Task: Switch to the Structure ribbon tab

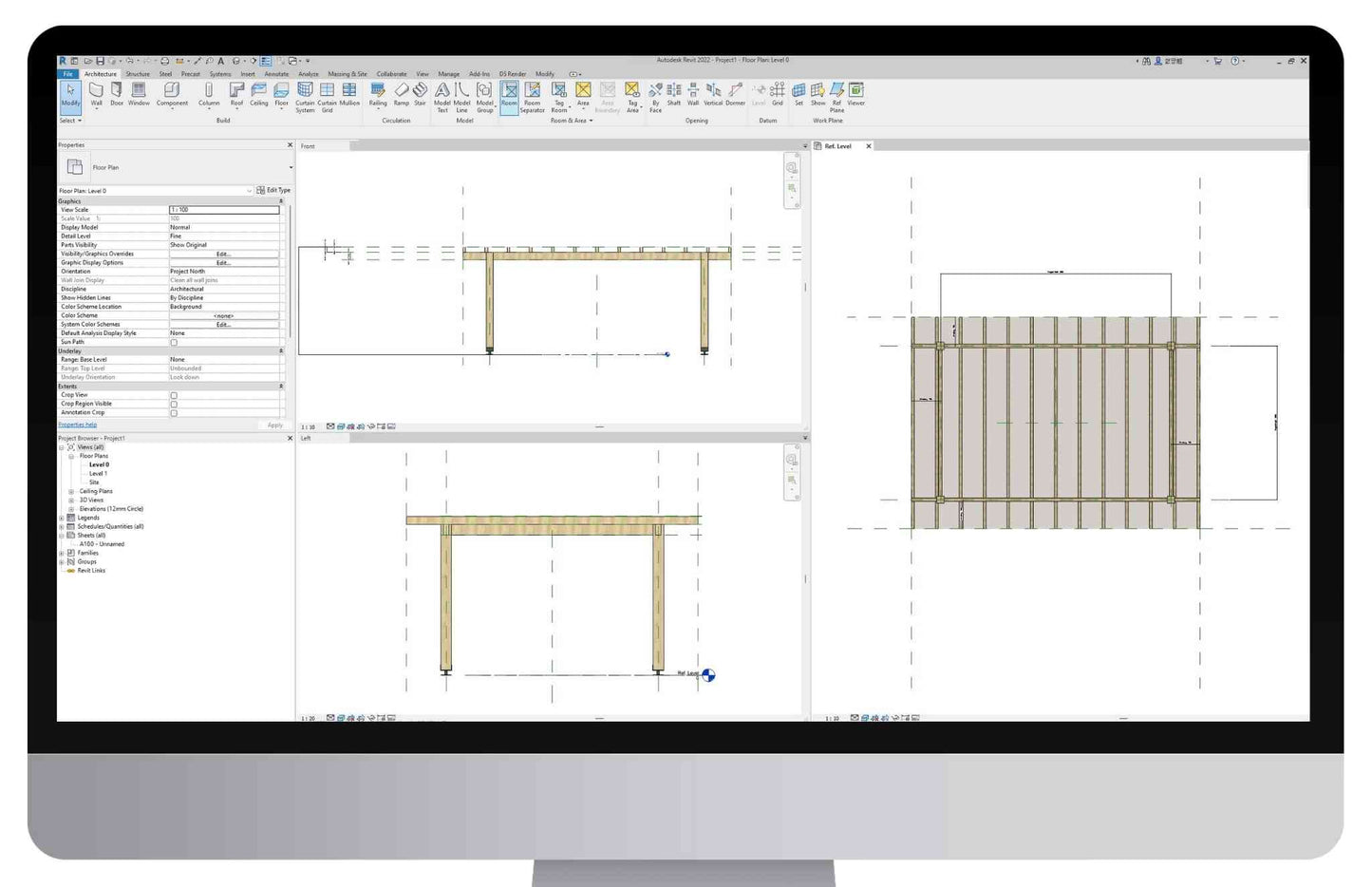Action: (138, 74)
